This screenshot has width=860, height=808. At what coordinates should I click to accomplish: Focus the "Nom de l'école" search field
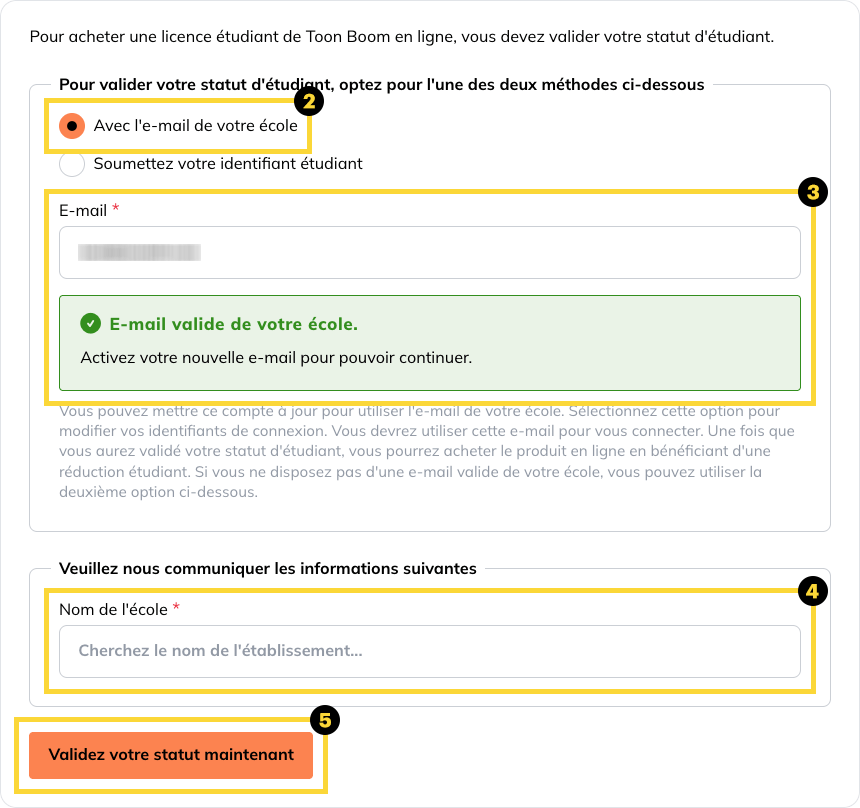[430, 651]
